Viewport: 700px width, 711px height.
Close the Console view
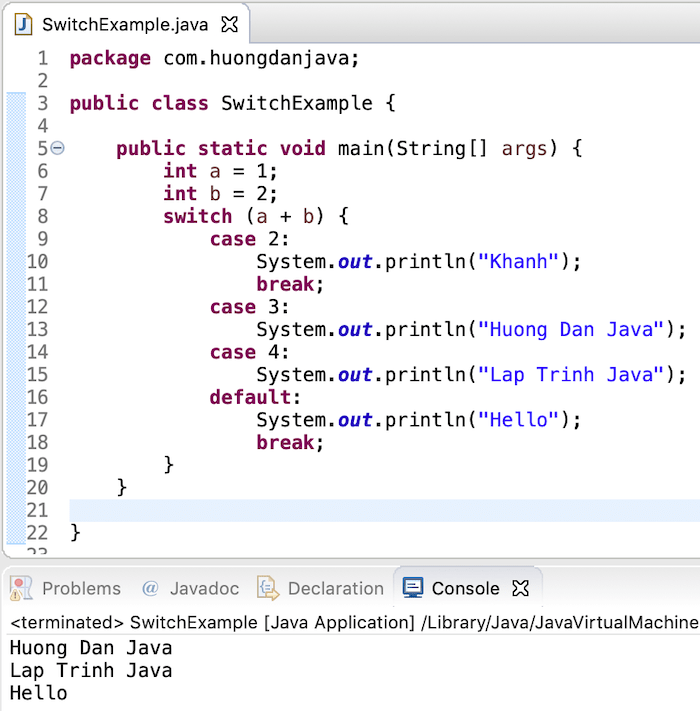tap(520, 588)
